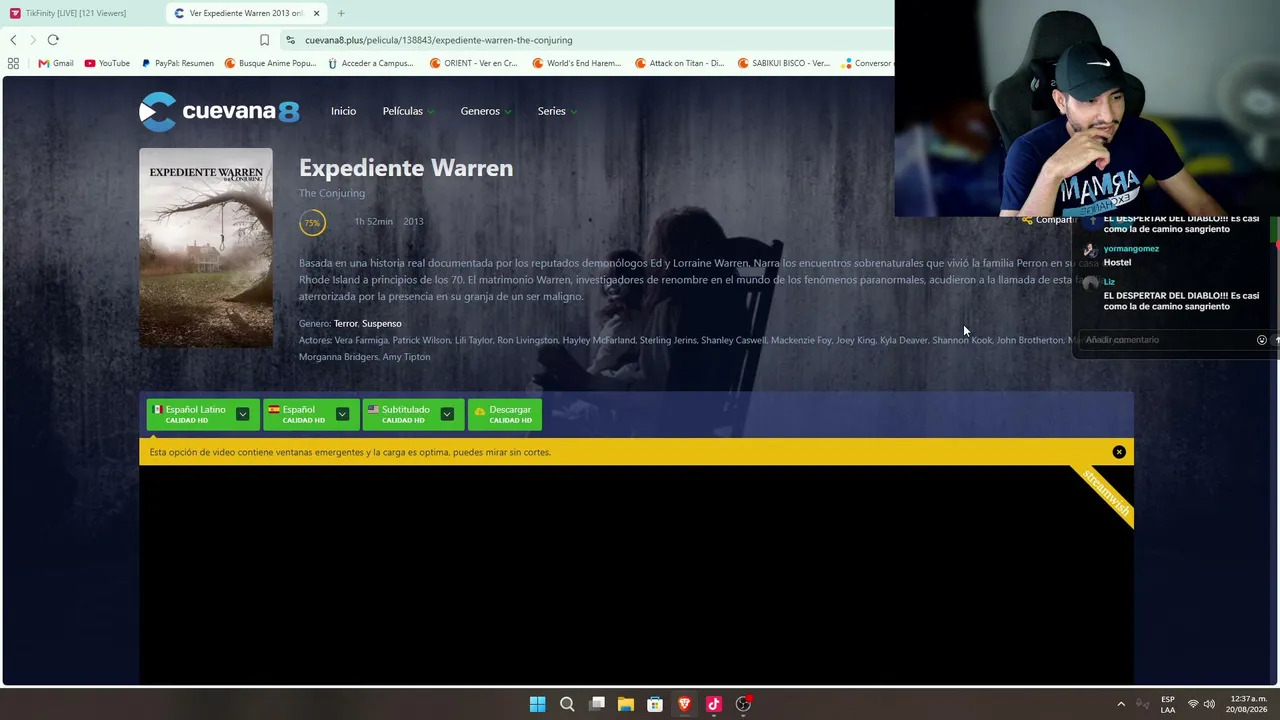Click actor Vera Farmiga's name
Viewport: 1280px width, 720px height.
361,340
